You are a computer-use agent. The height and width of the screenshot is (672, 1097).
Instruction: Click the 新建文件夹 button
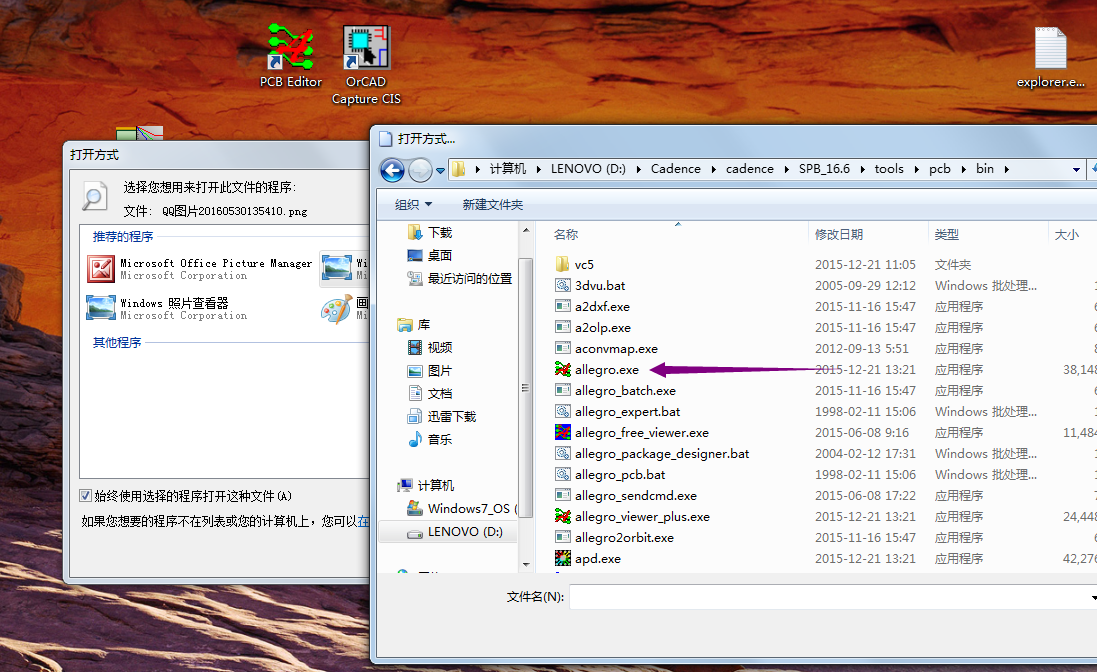coord(493,204)
